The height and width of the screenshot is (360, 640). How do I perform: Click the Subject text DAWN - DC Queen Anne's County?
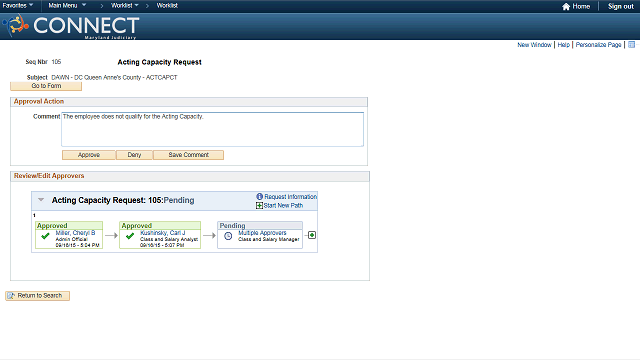pos(114,77)
